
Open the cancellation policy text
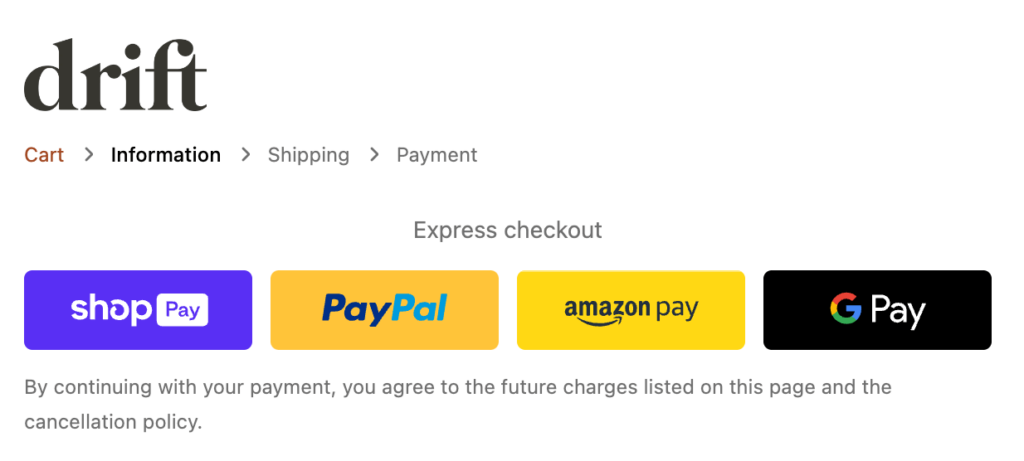[x=113, y=422]
